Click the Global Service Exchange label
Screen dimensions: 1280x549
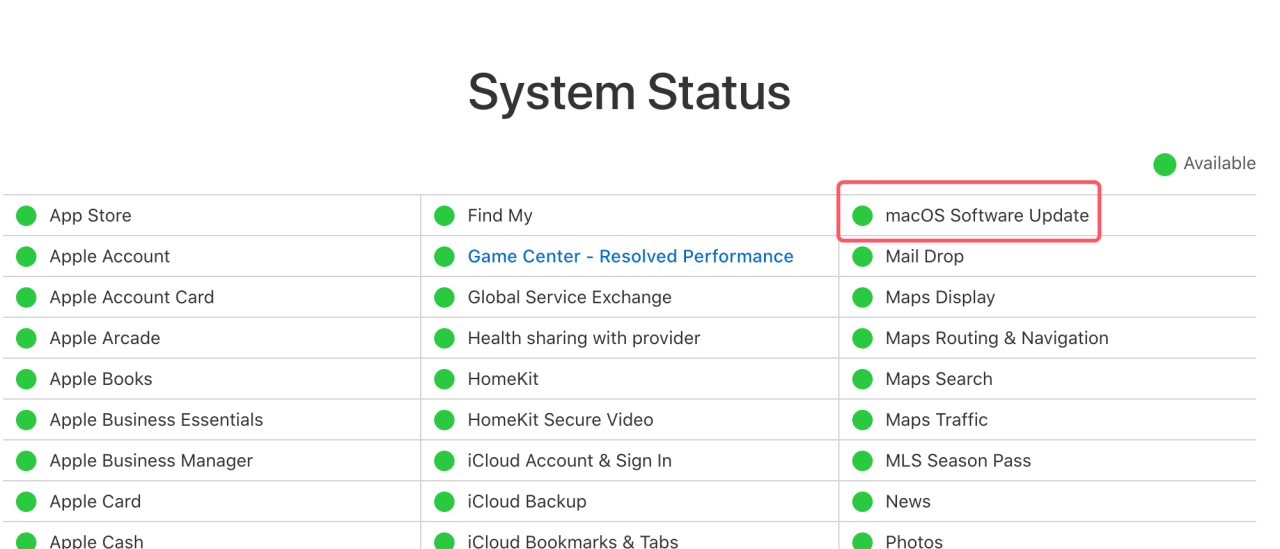569,298
